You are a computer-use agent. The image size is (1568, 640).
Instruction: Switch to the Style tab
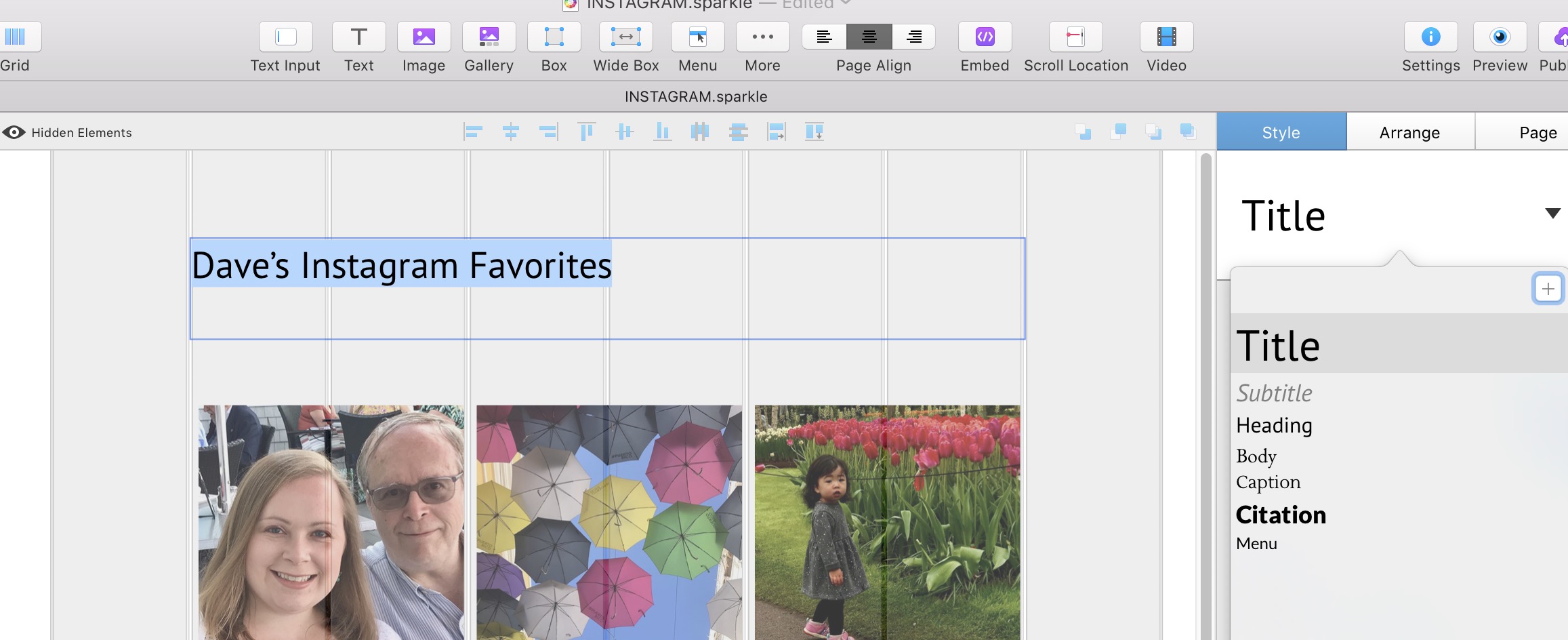pyautogui.click(x=1281, y=132)
